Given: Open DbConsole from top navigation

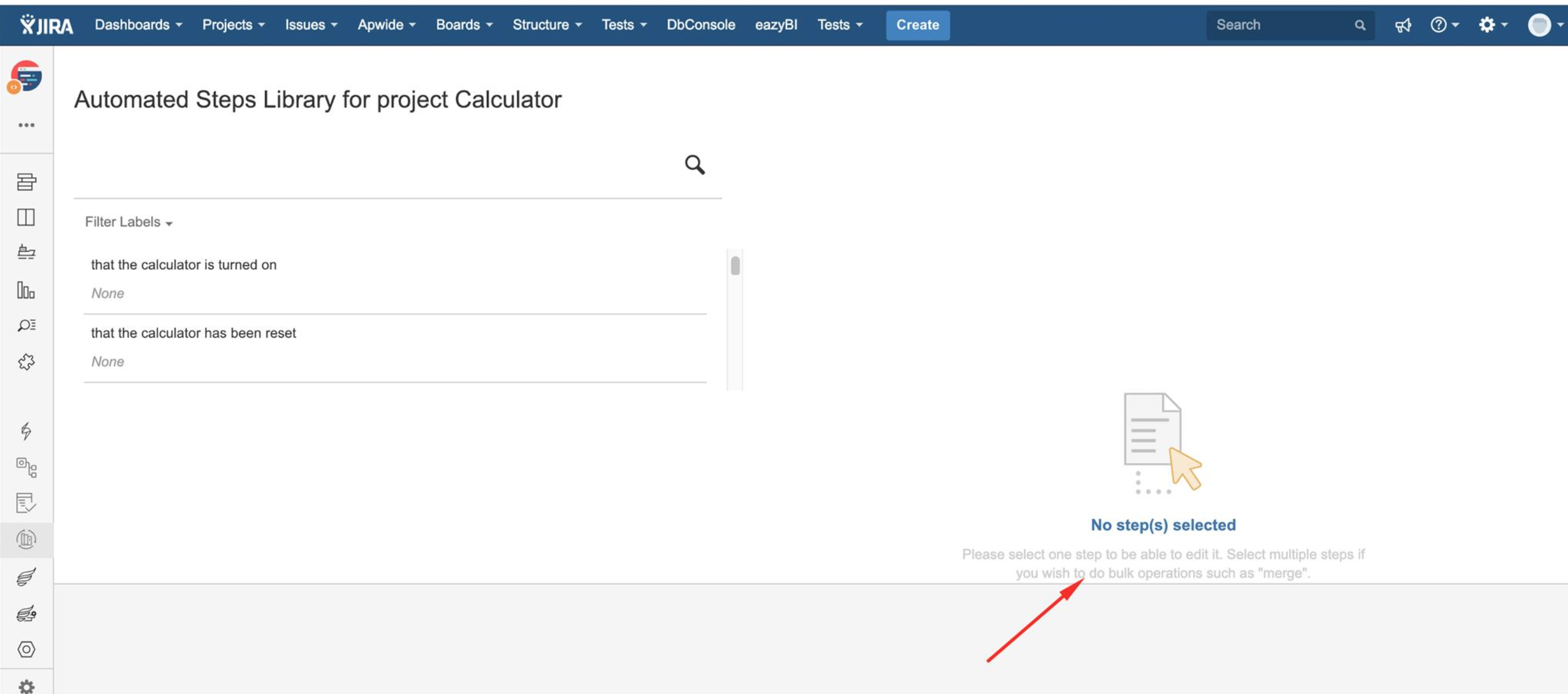Looking at the screenshot, I should [x=700, y=25].
